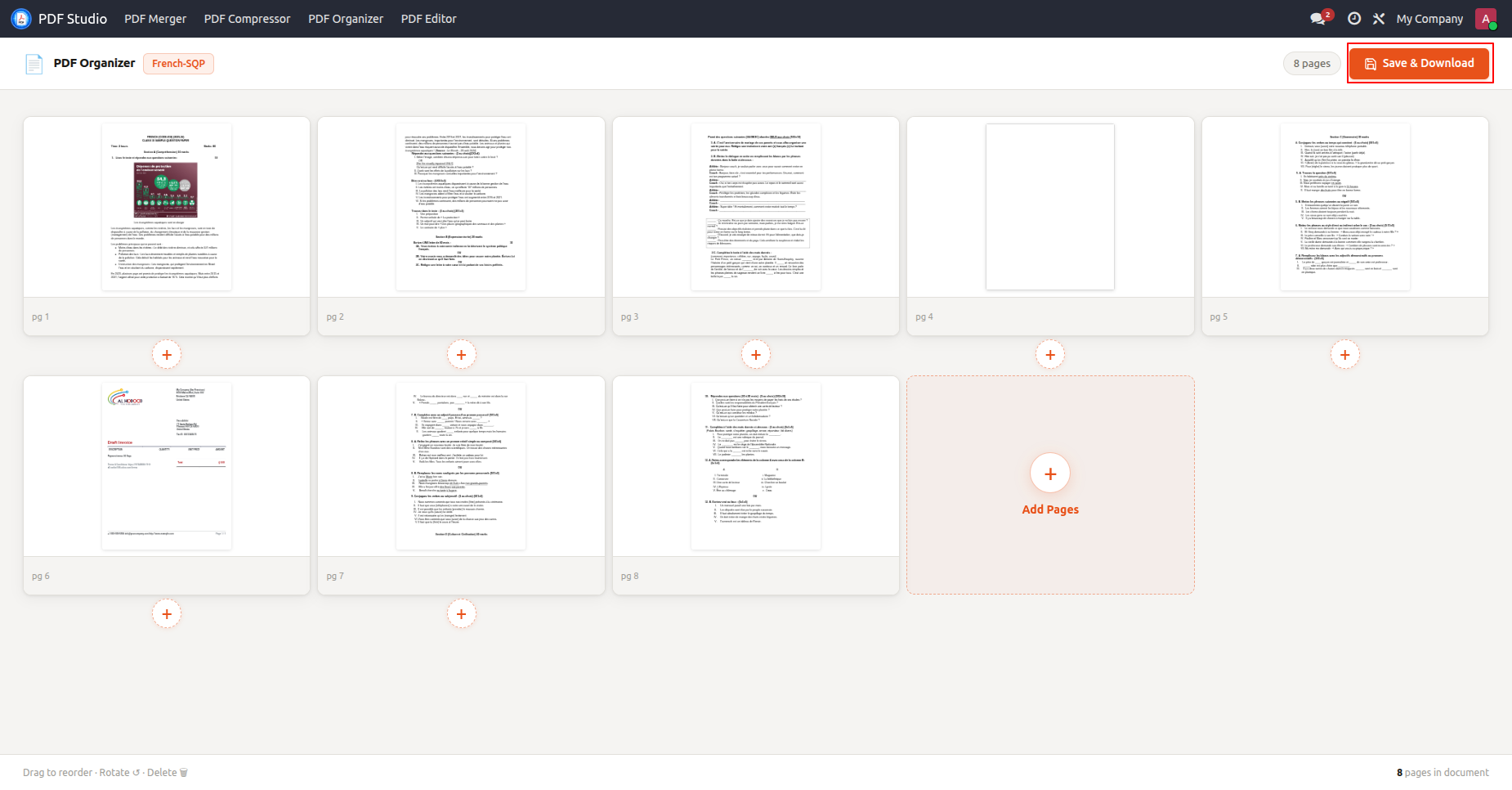Click the French-SQP document name tag
This screenshot has height=790, width=1512.
click(178, 64)
